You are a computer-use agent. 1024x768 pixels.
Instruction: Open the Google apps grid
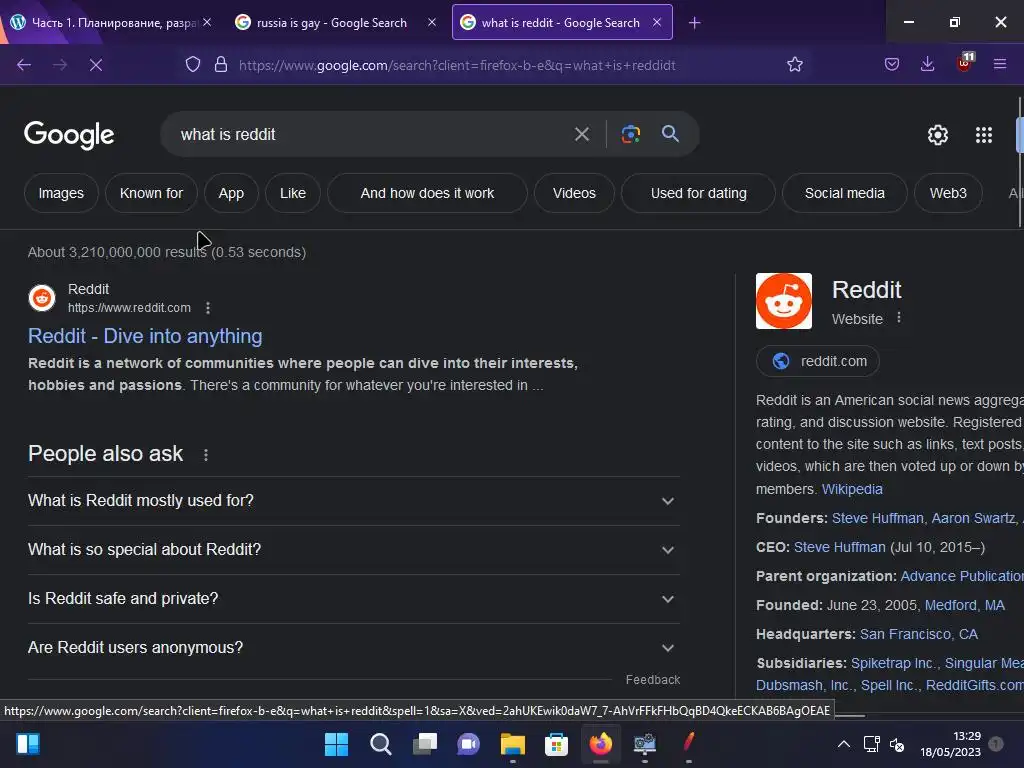tap(984, 135)
